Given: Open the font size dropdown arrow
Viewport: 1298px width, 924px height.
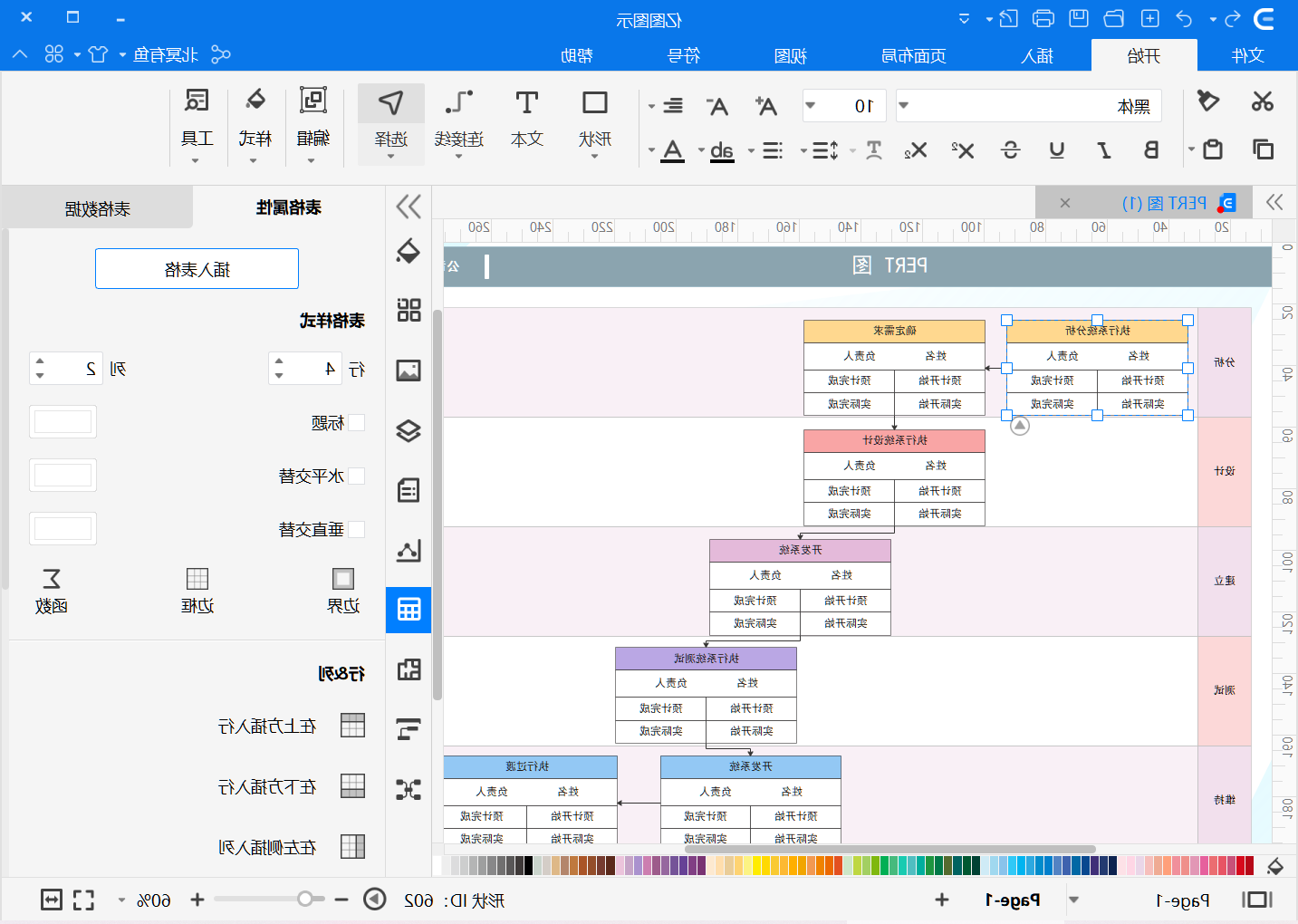Looking at the screenshot, I should [811, 106].
